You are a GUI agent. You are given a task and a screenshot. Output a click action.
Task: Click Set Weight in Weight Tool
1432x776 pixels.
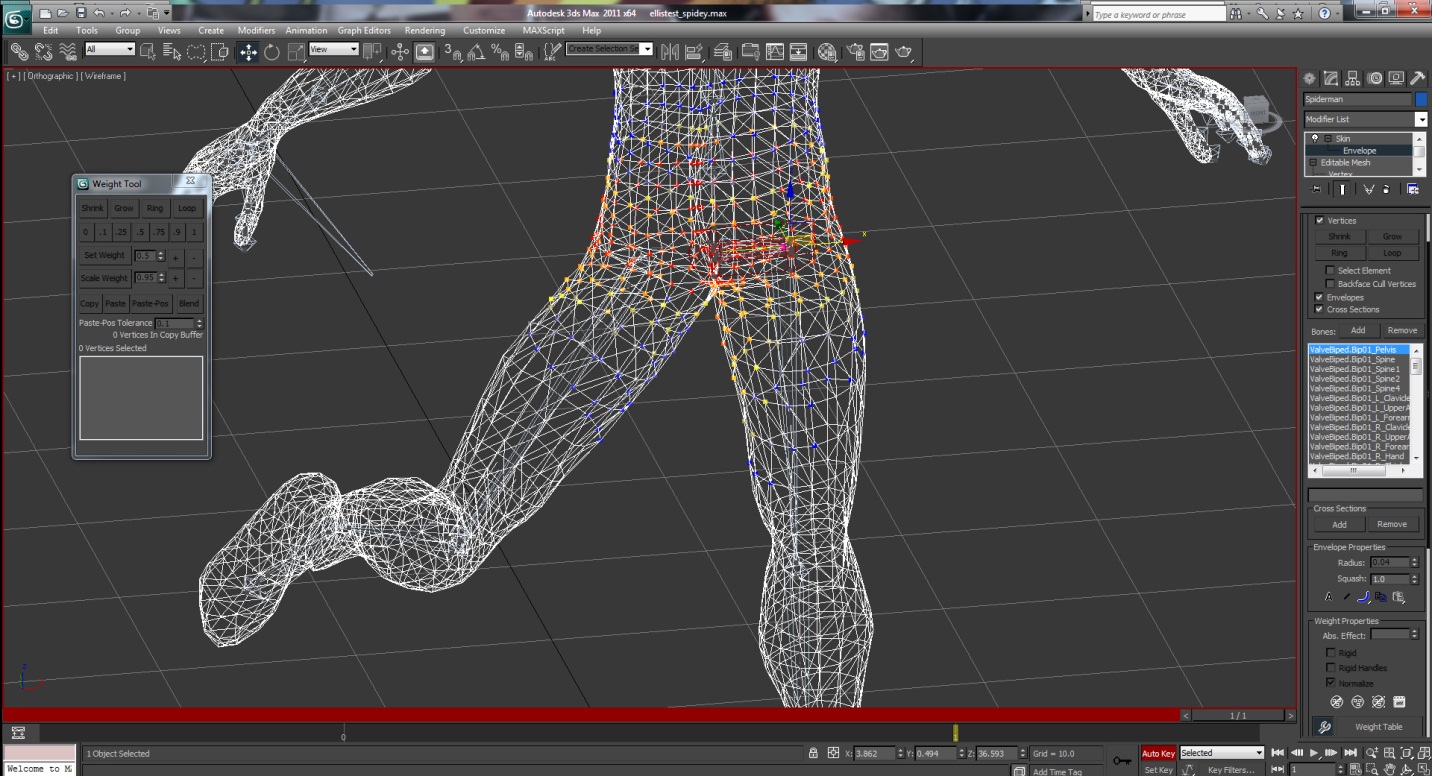[104, 255]
